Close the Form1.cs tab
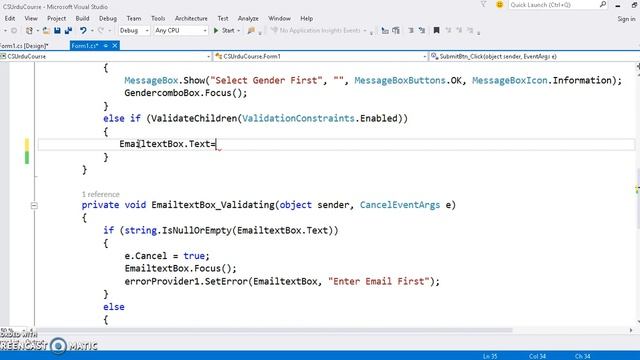The image size is (640, 360). 115,46
